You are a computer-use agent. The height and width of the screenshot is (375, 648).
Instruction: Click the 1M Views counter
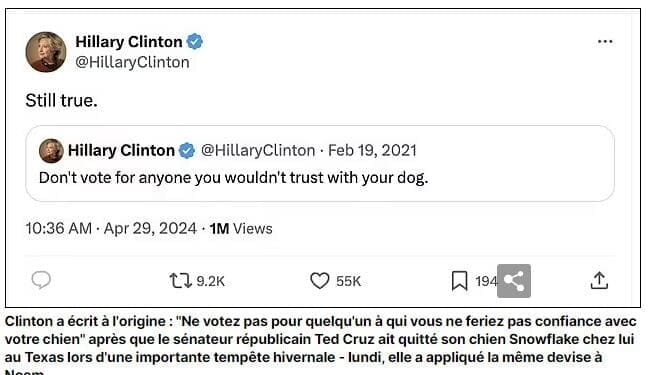coord(241,229)
